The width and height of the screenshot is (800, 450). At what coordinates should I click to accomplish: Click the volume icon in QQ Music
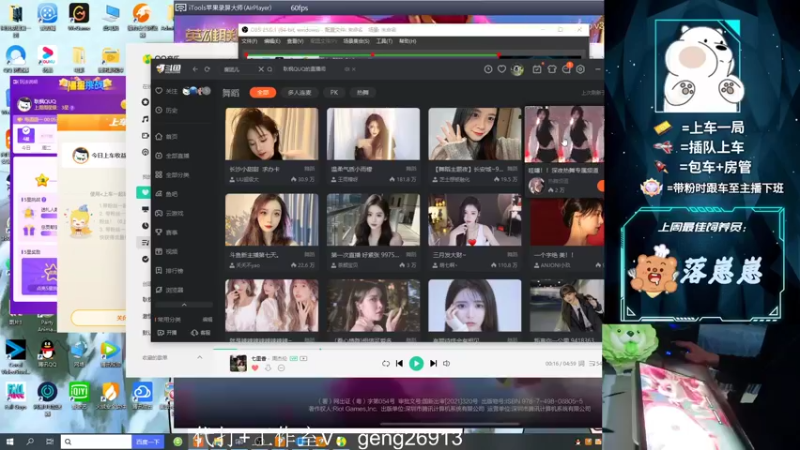446,363
